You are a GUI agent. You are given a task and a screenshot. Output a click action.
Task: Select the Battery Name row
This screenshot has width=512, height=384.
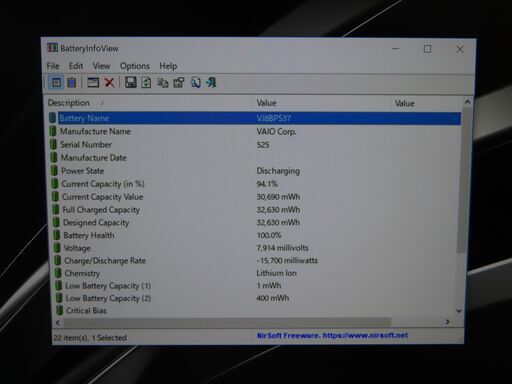(x=255, y=118)
